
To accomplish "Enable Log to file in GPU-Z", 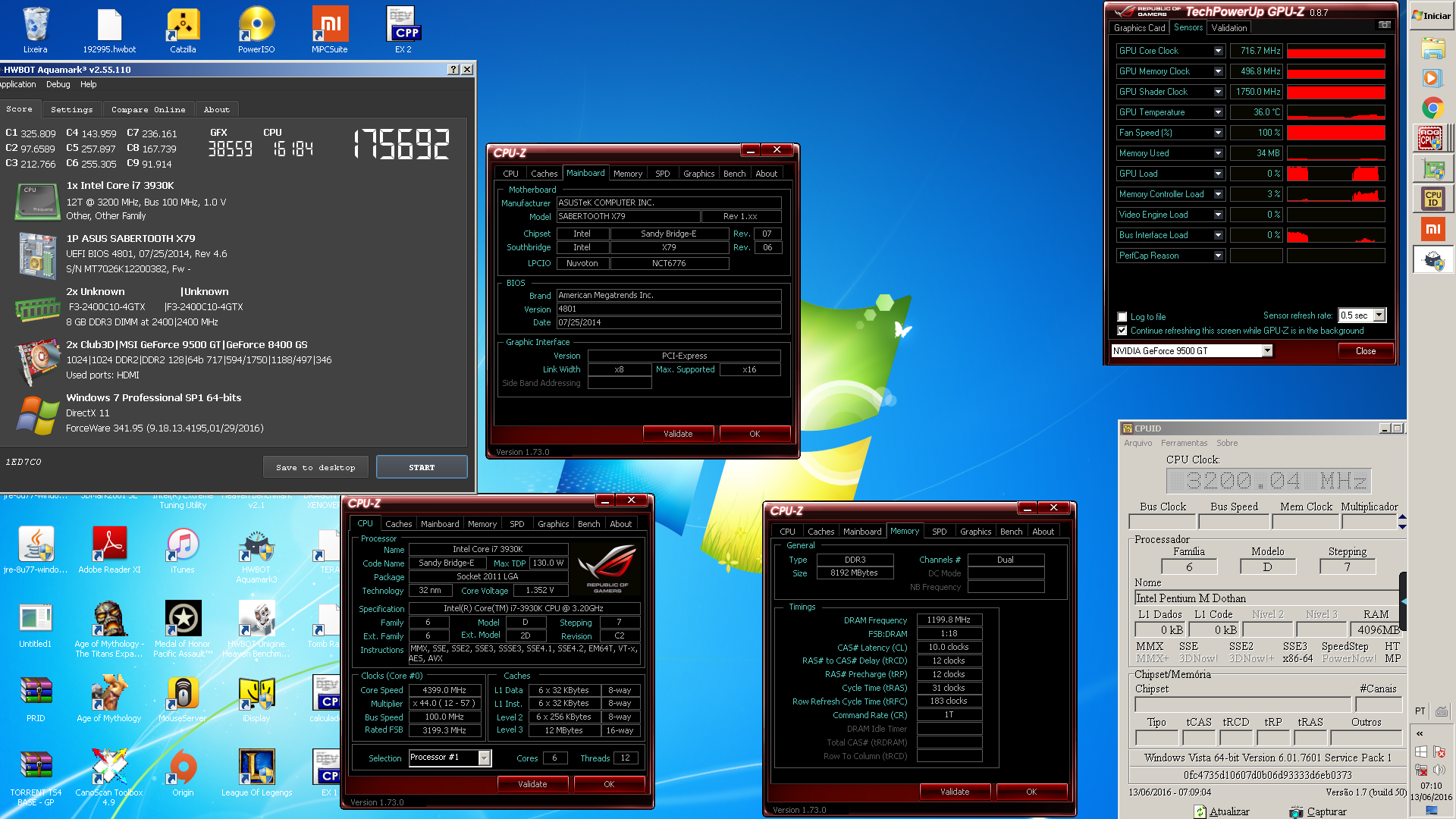I will [1122, 317].
